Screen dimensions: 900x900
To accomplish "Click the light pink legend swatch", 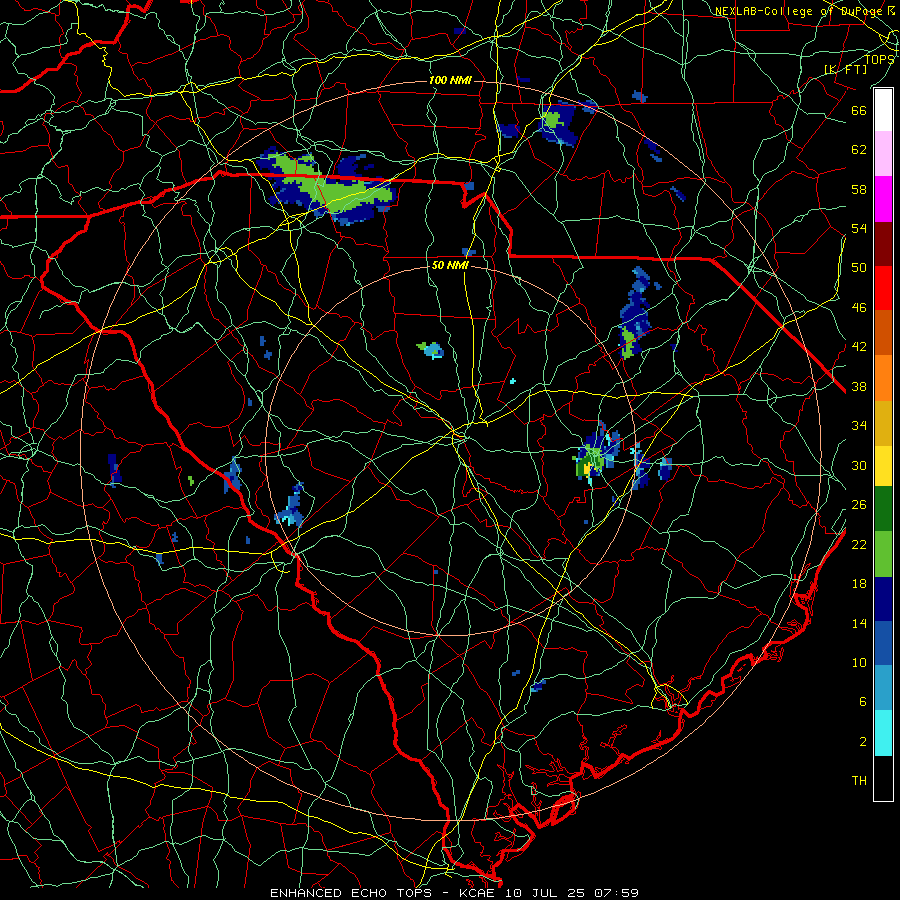I will (x=883, y=154).
